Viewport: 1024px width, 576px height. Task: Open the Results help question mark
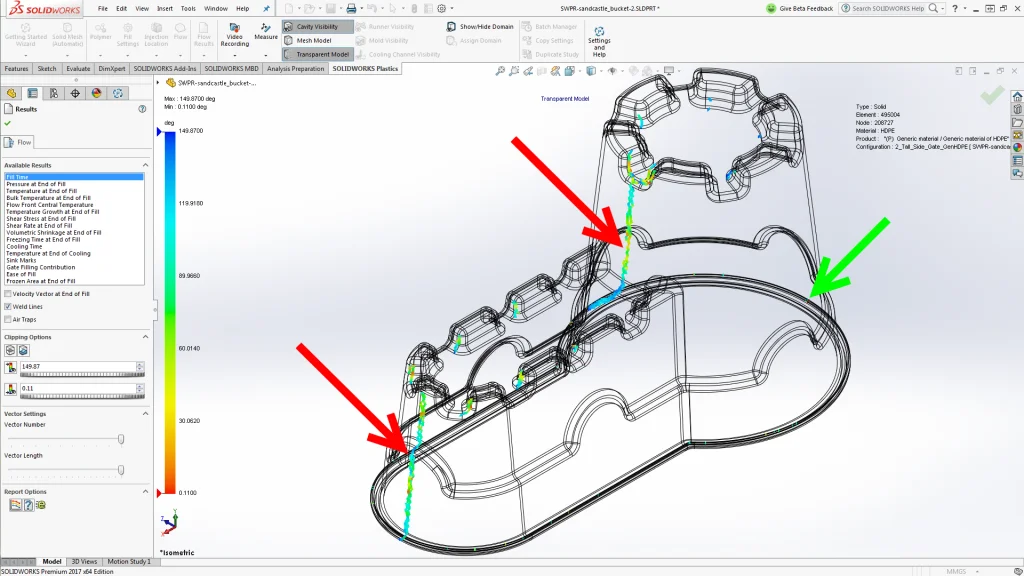142,109
